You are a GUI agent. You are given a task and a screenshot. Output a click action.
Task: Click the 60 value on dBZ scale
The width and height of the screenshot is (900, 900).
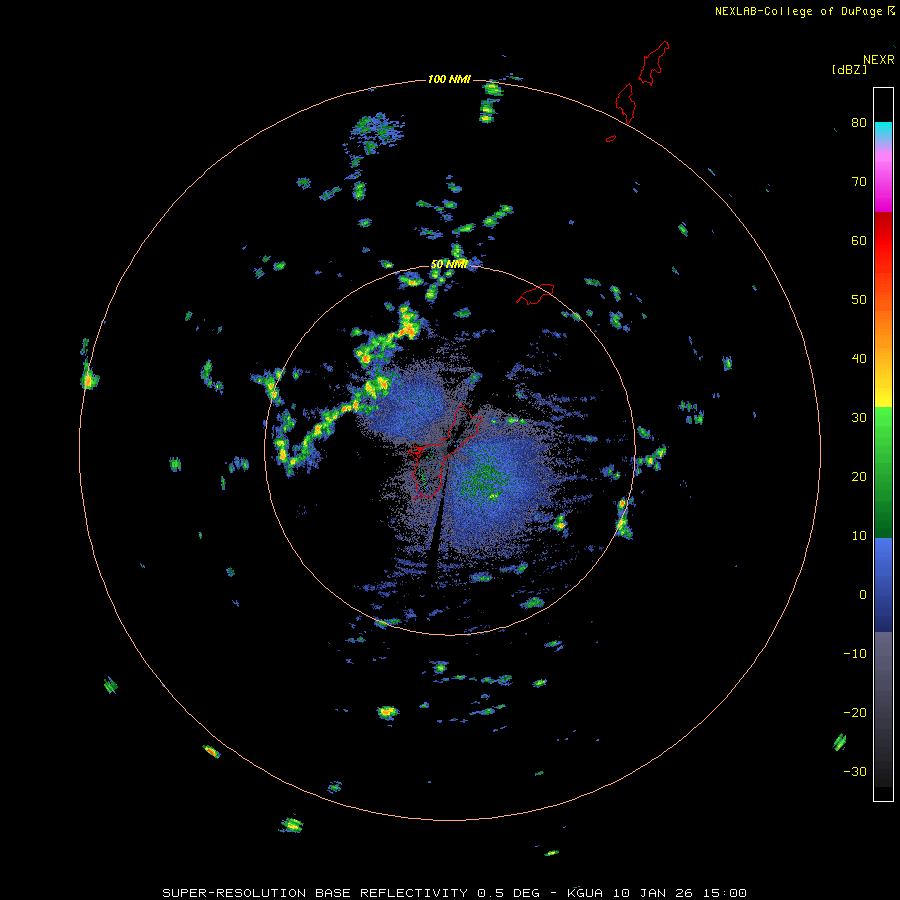859,240
